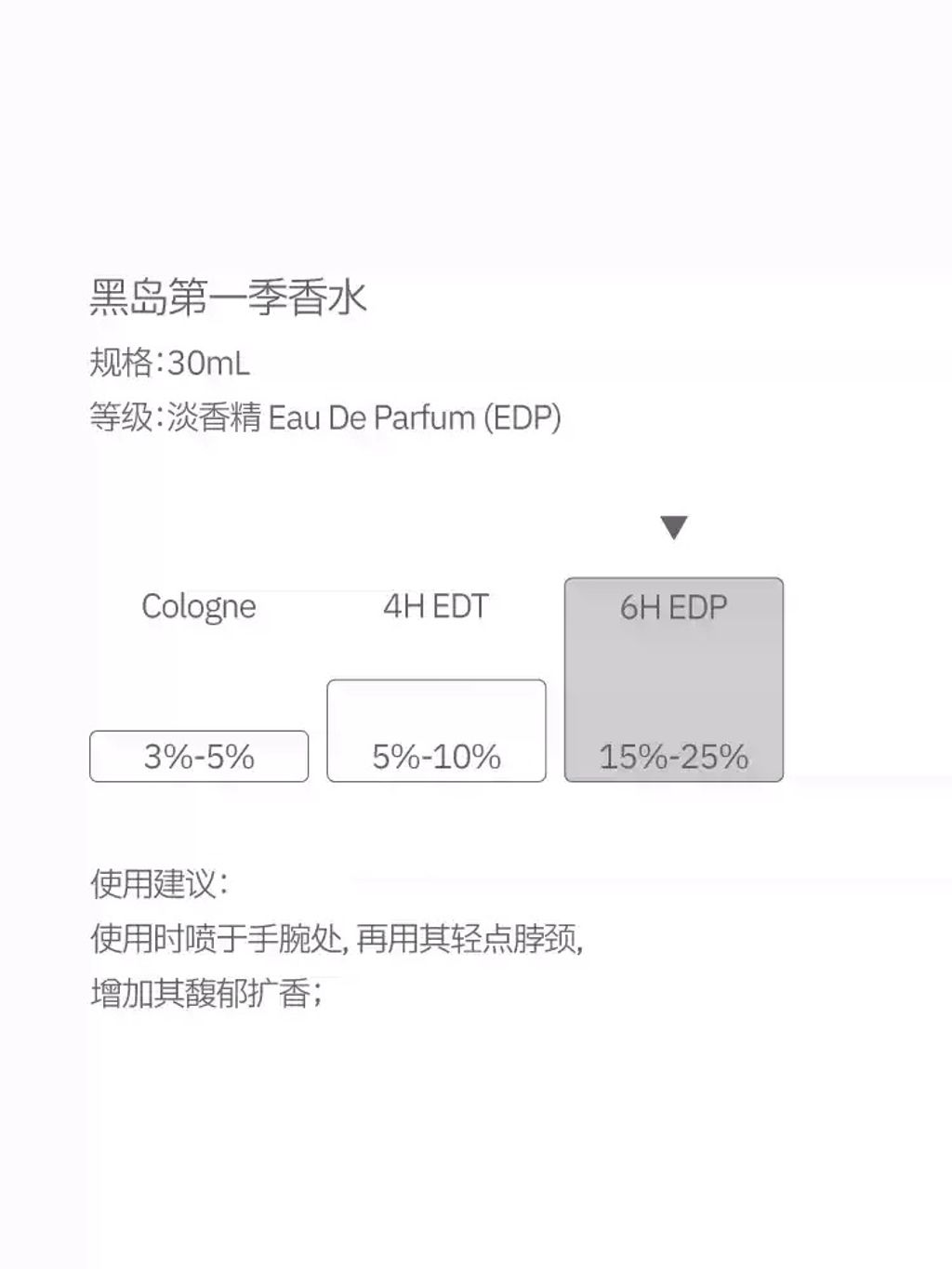Screen dimensions: 952x1269
Task: Click the 4H EDT label
Action: 436,606
